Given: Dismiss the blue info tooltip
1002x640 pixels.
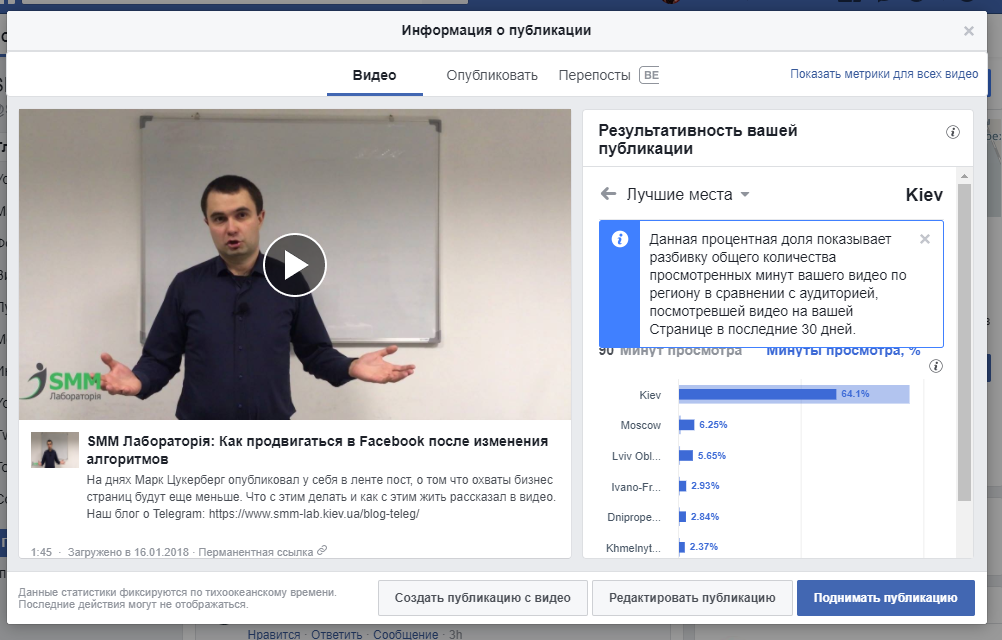Looking at the screenshot, I should click(x=925, y=239).
